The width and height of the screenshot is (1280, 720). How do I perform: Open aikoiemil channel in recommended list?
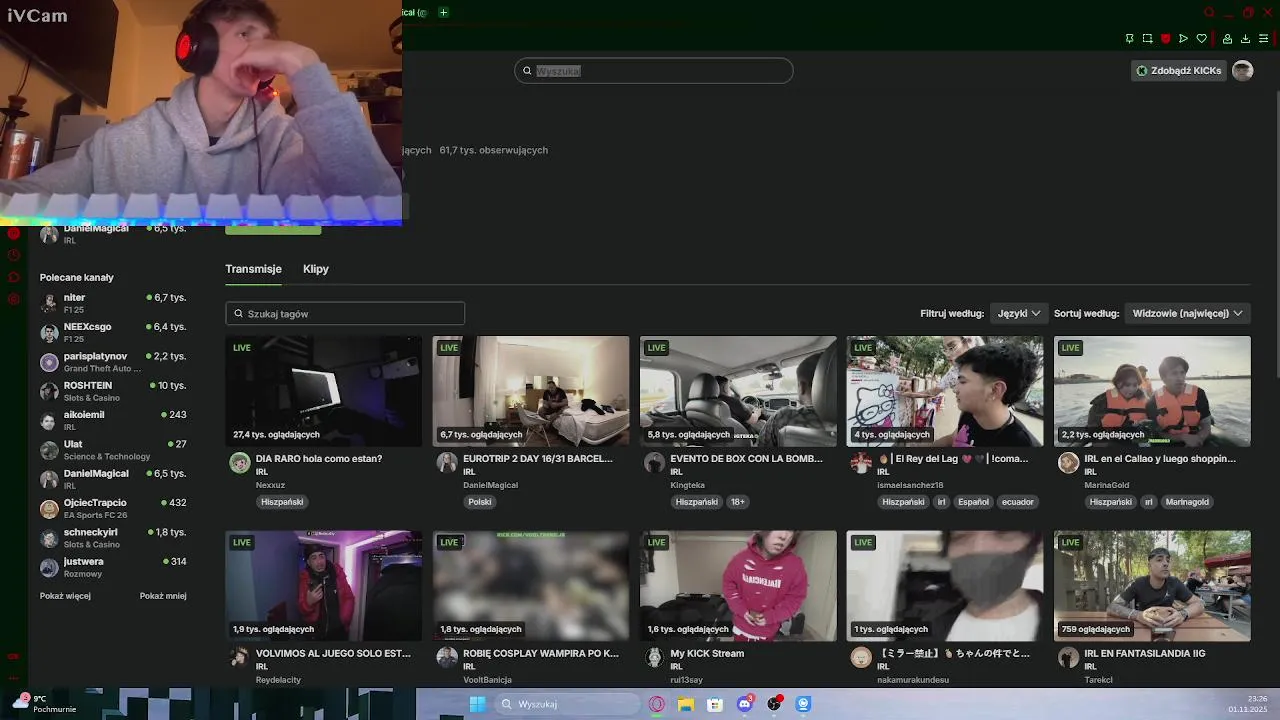pos(113,420)
